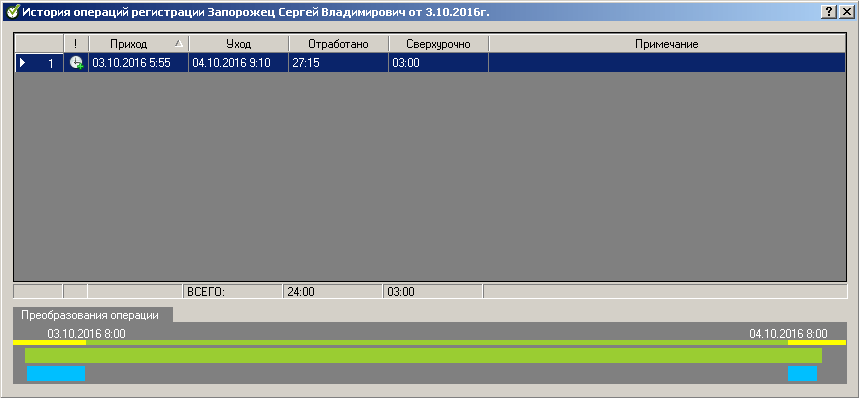Viewport: 859px width, 398px height.
Task: Click the Уход column header
Action: 238,44
